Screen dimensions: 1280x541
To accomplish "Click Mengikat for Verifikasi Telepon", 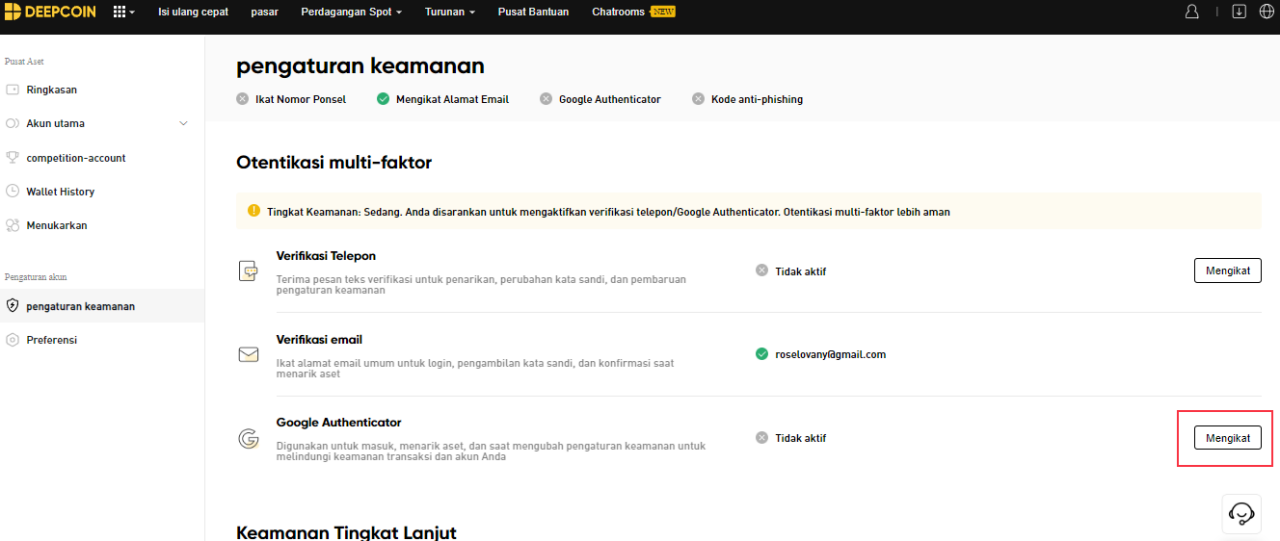I will 1228,270.
